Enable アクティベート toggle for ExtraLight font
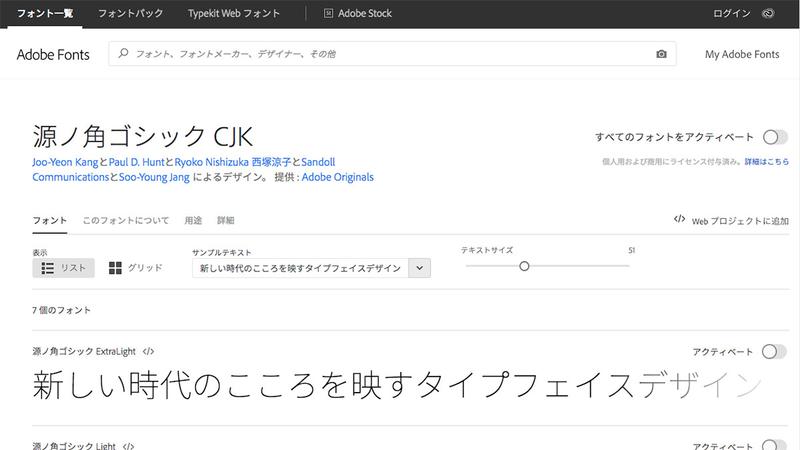800x450 pixels. [774, 351]
